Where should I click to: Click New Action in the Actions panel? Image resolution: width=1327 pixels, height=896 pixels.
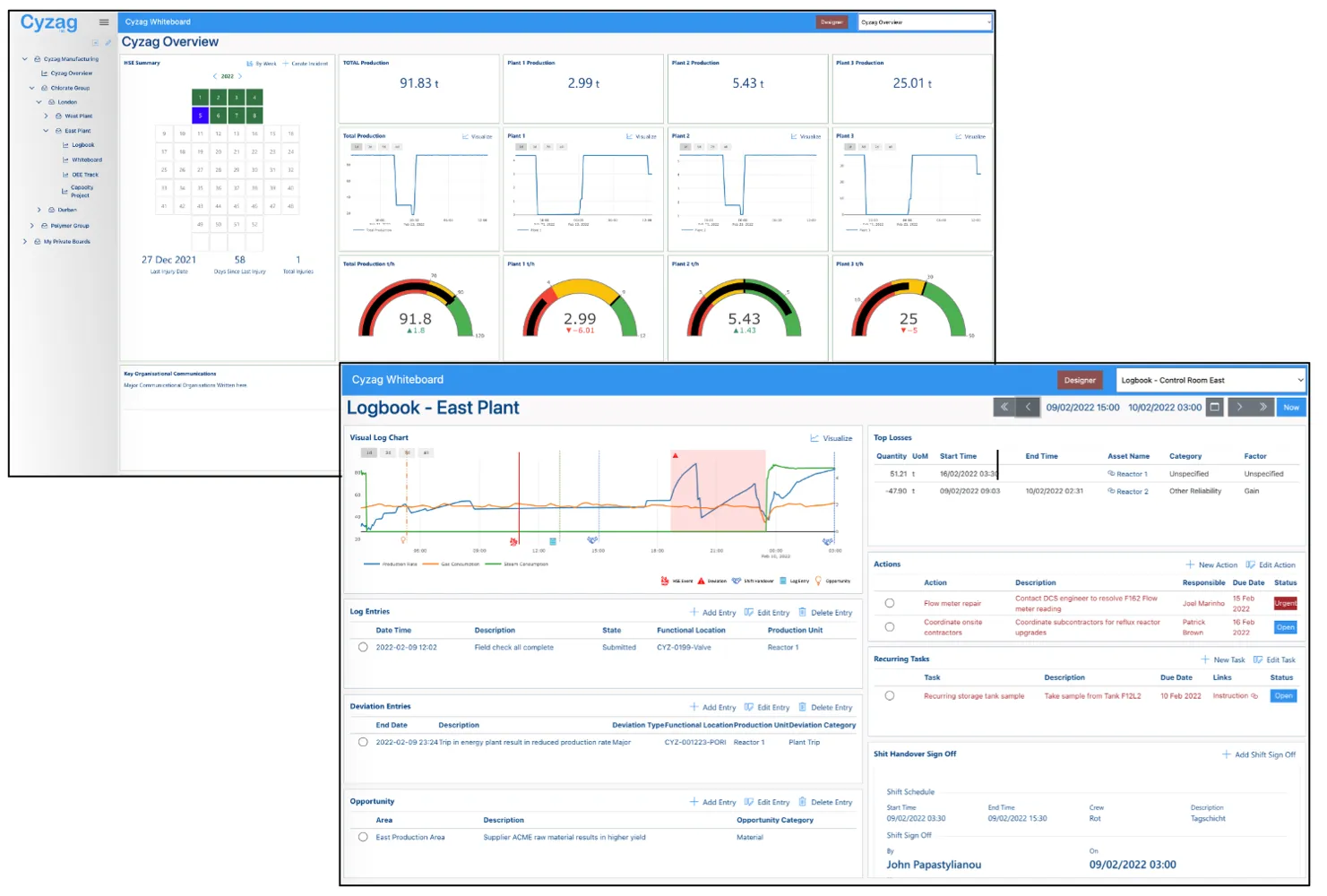coord(1211,565)
